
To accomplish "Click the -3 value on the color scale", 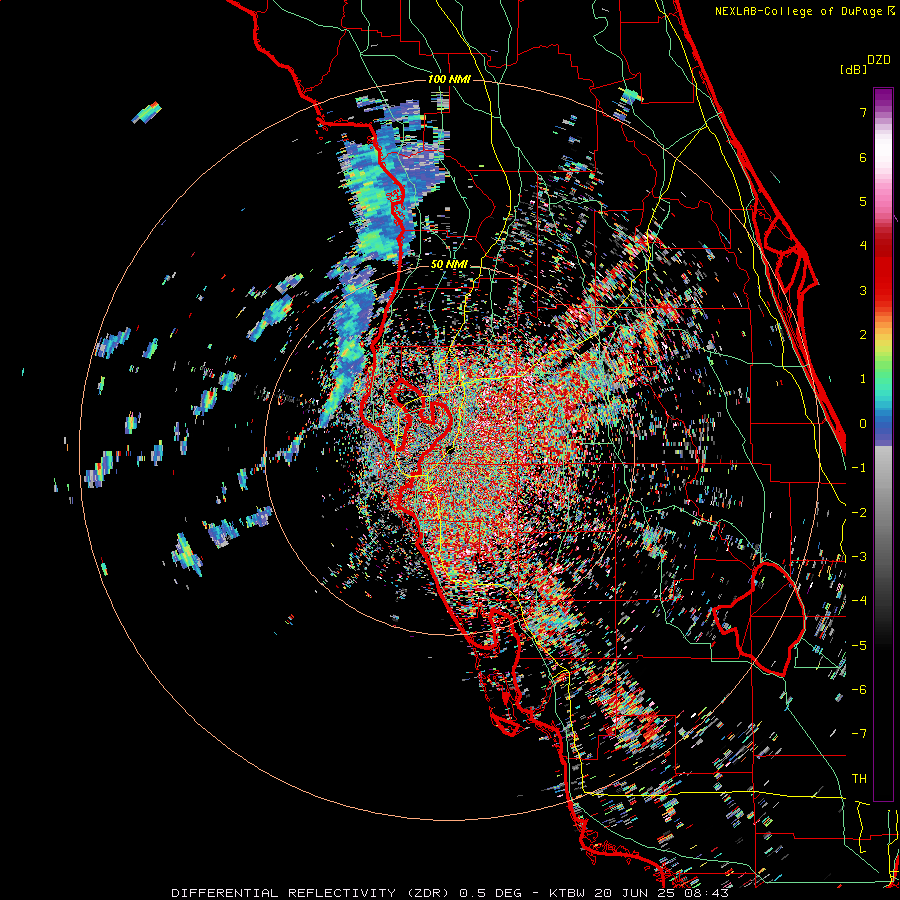I will 859,557.
